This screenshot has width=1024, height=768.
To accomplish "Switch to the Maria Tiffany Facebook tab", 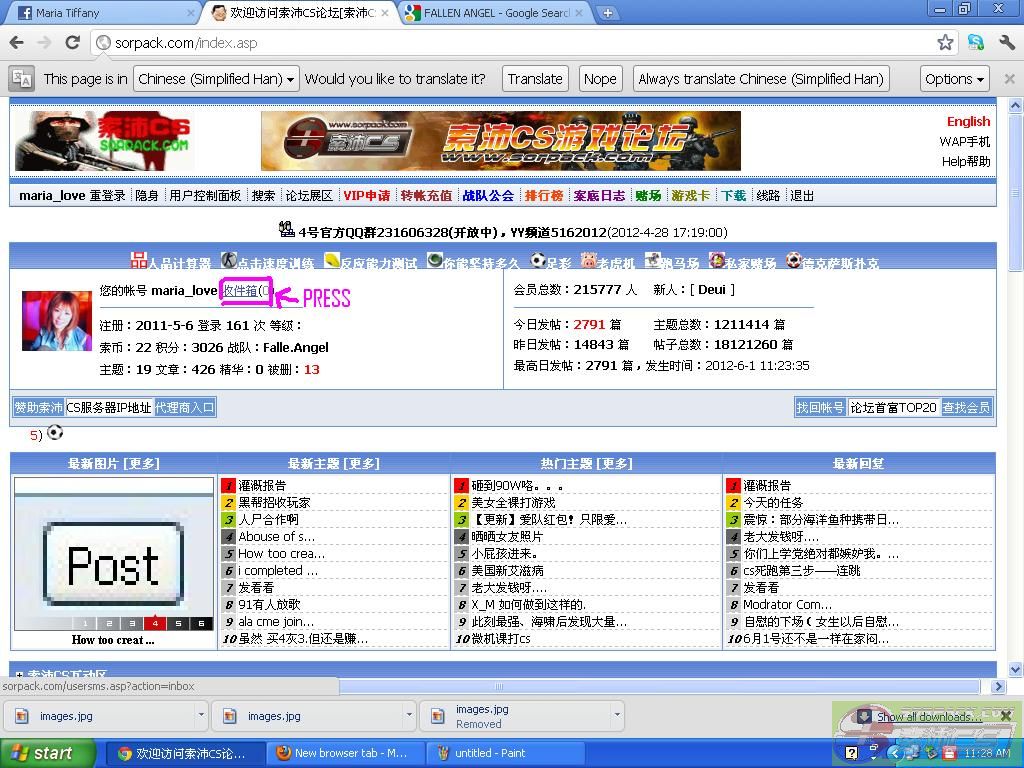I will coord(100,13).
